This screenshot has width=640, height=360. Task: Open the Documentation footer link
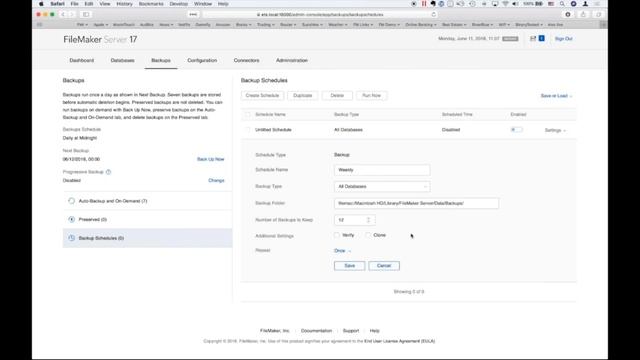(316, 331)
